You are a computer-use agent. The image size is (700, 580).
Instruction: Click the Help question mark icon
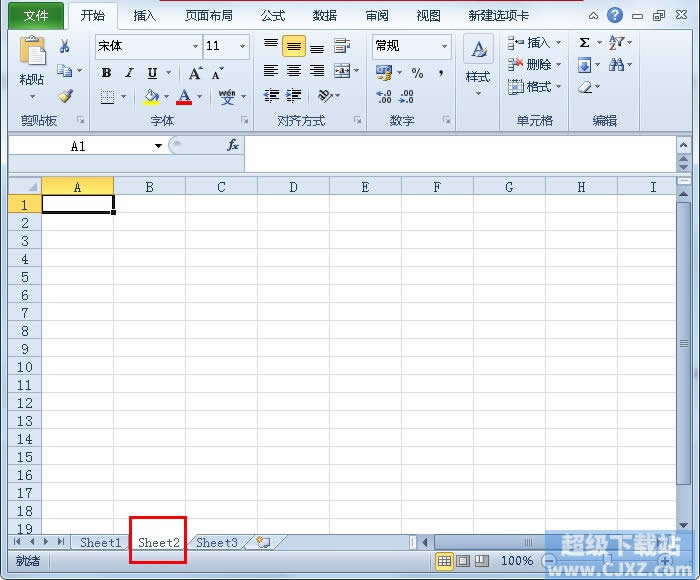click(x=615, y=16)
